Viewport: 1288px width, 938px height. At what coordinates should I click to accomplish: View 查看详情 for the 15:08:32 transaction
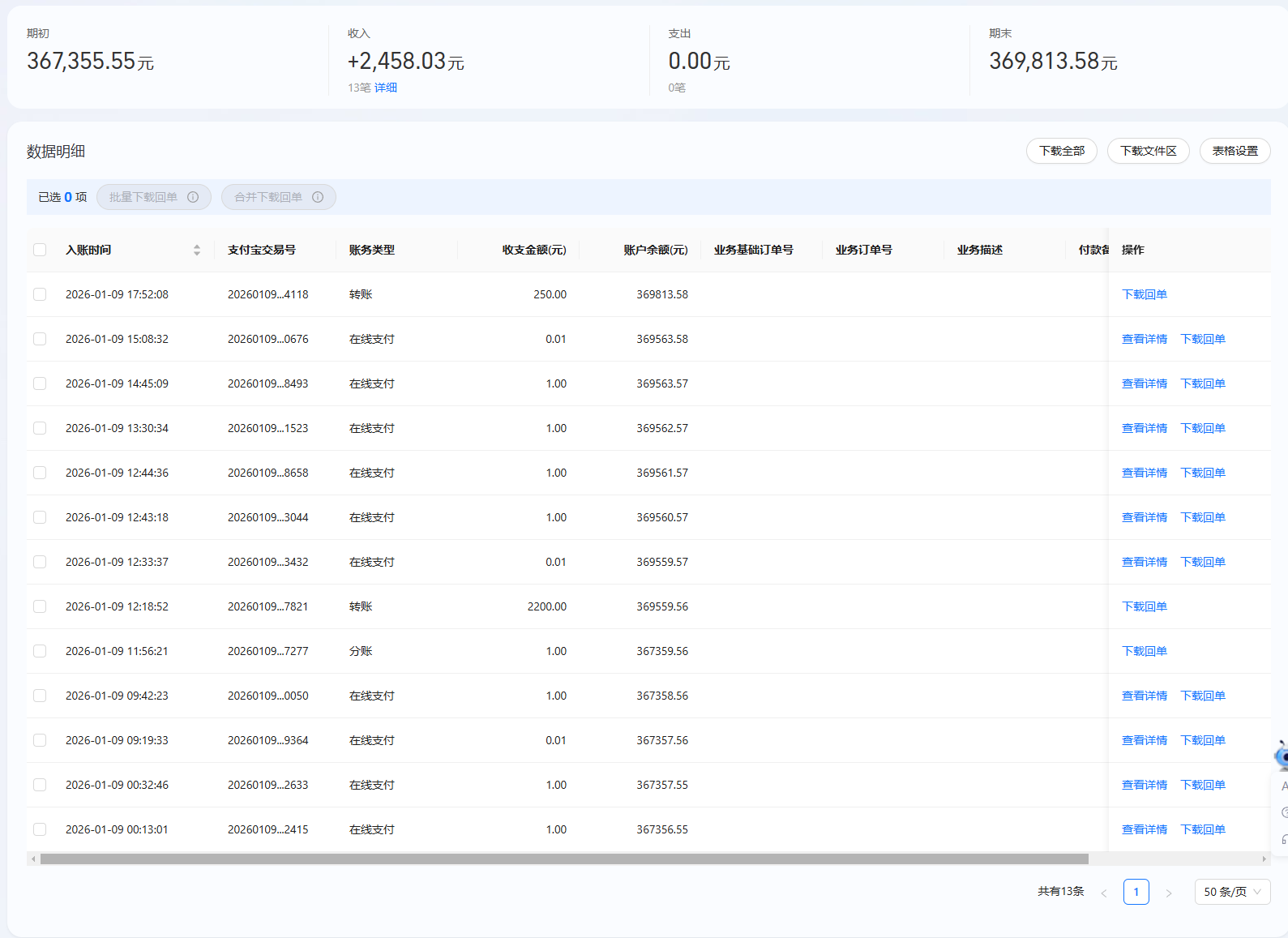click(1144, 339)
